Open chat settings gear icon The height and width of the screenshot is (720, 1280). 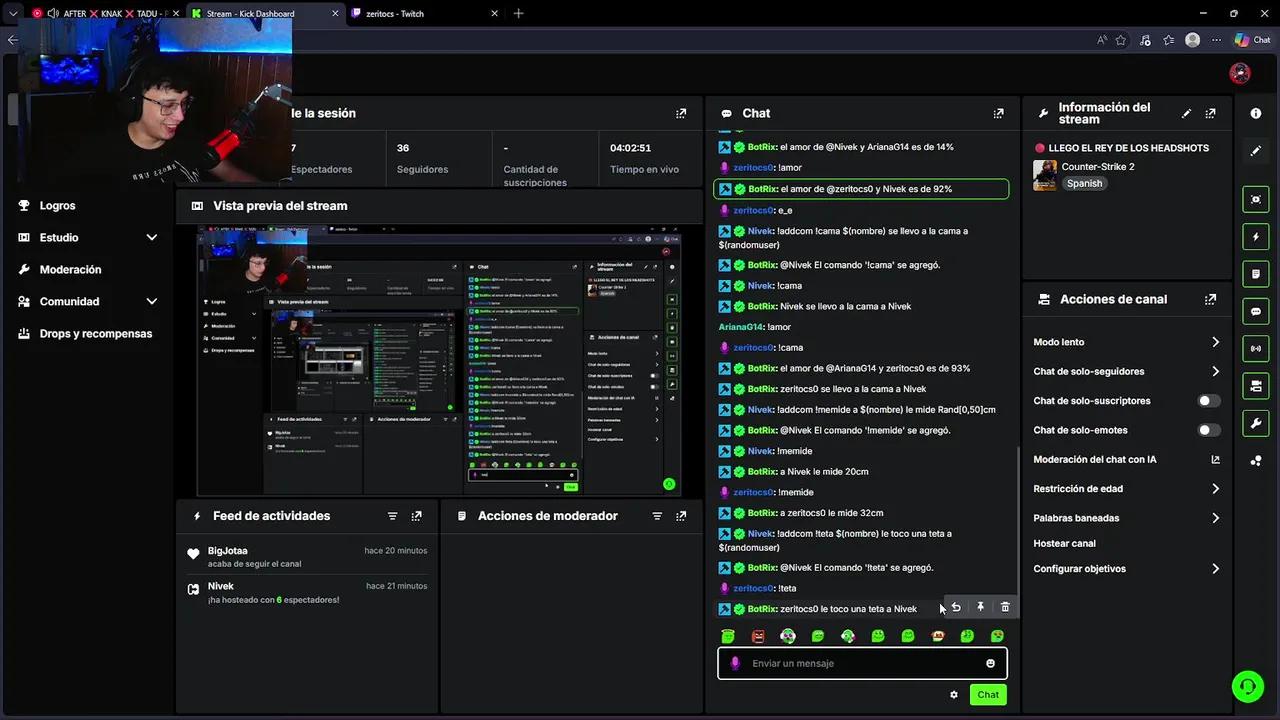[x=953, y=695]
